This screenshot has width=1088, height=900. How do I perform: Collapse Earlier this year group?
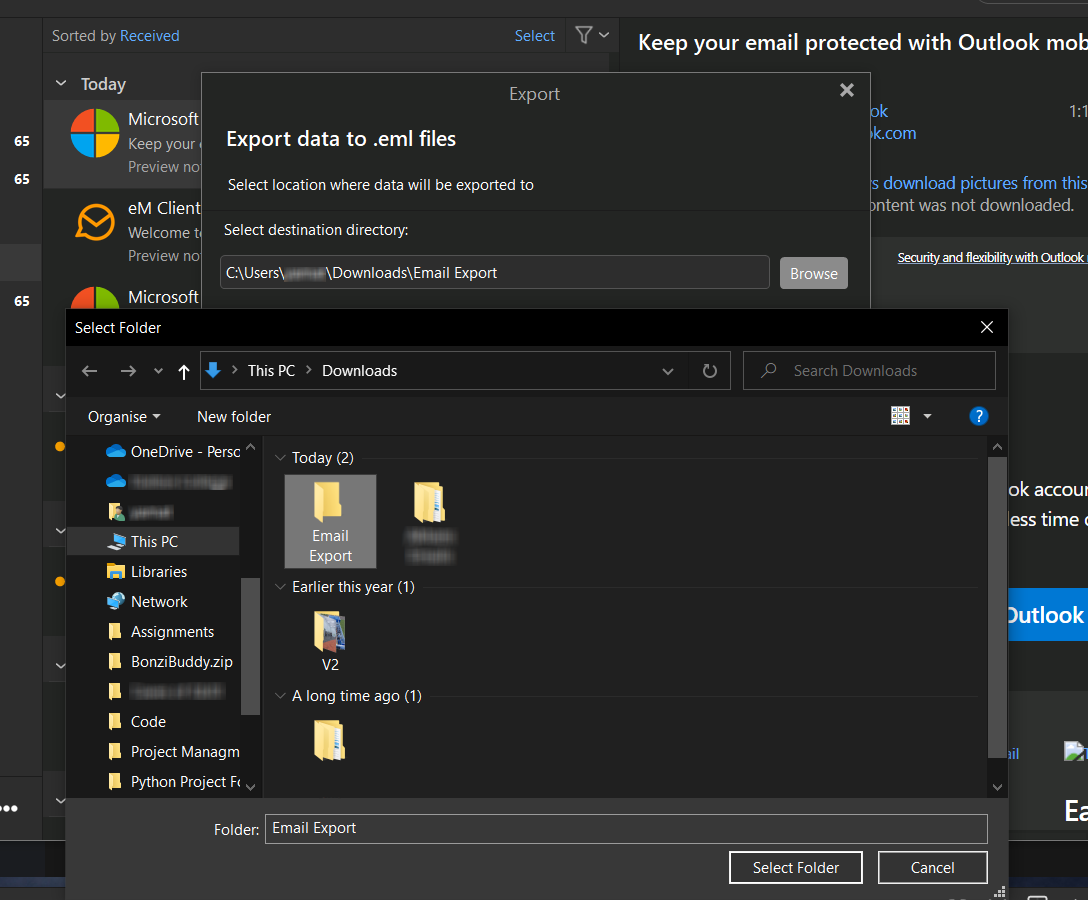pyautogui.click(x=280, y=587)
